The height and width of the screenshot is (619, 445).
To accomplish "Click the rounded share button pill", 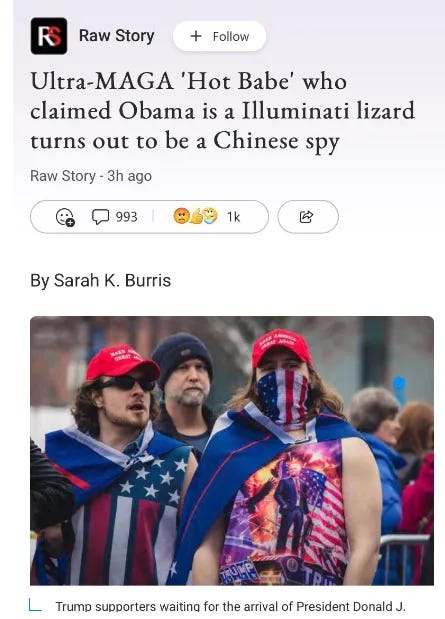I will point(308,217).
